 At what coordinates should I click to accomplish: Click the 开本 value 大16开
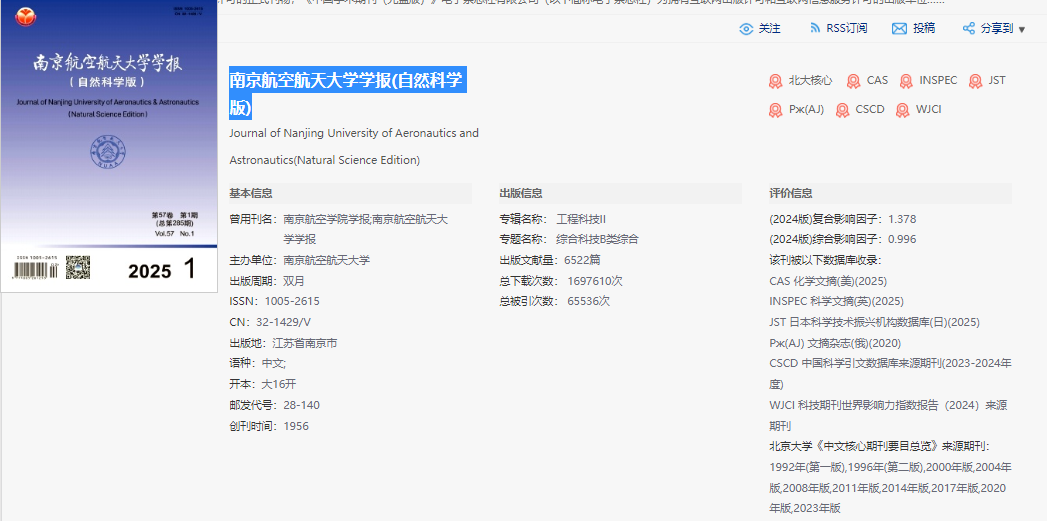pyautogui.click(x=278, y=384)
